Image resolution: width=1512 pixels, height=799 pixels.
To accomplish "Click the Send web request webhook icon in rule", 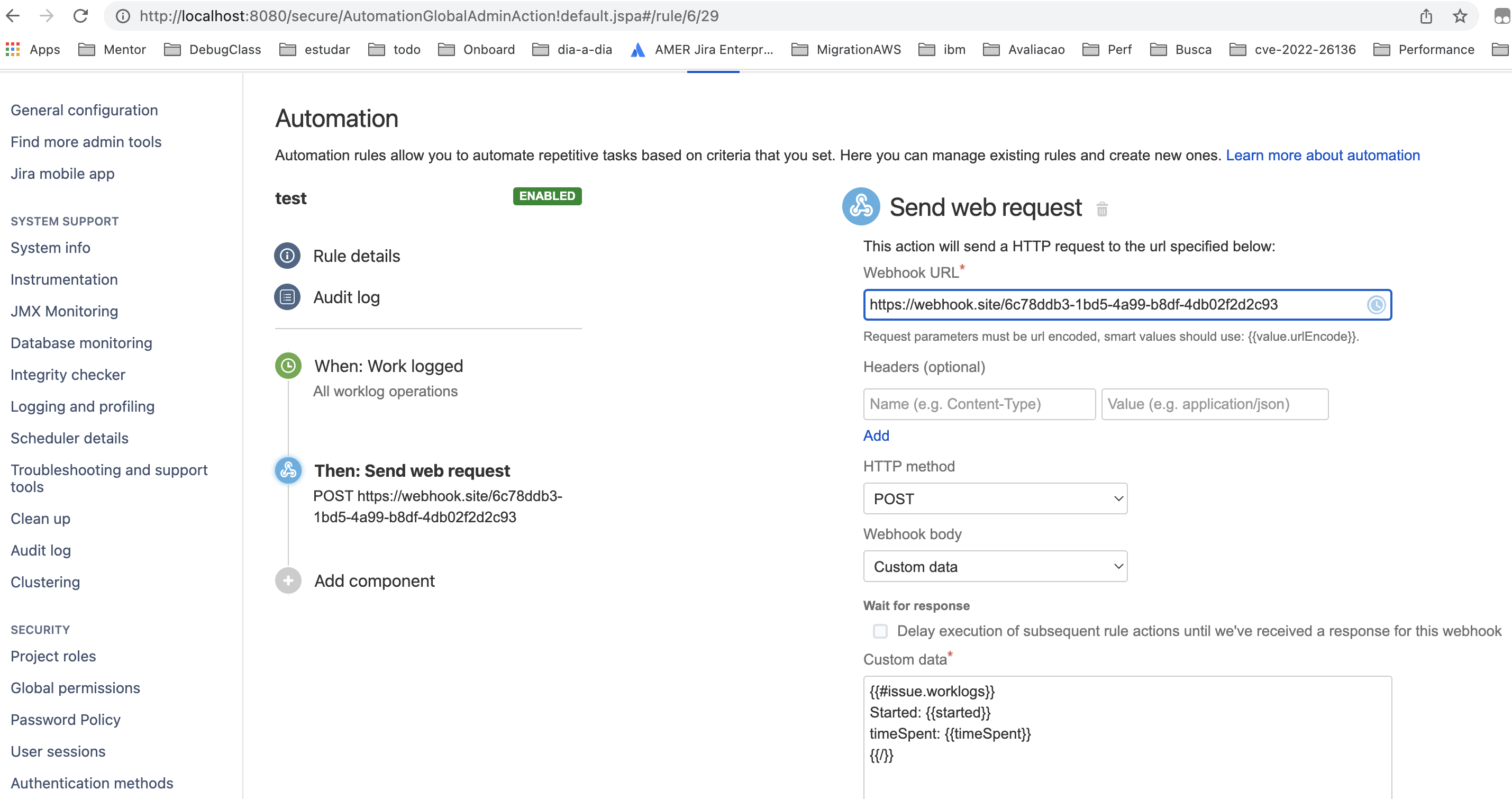I will [x=288, y=470].
